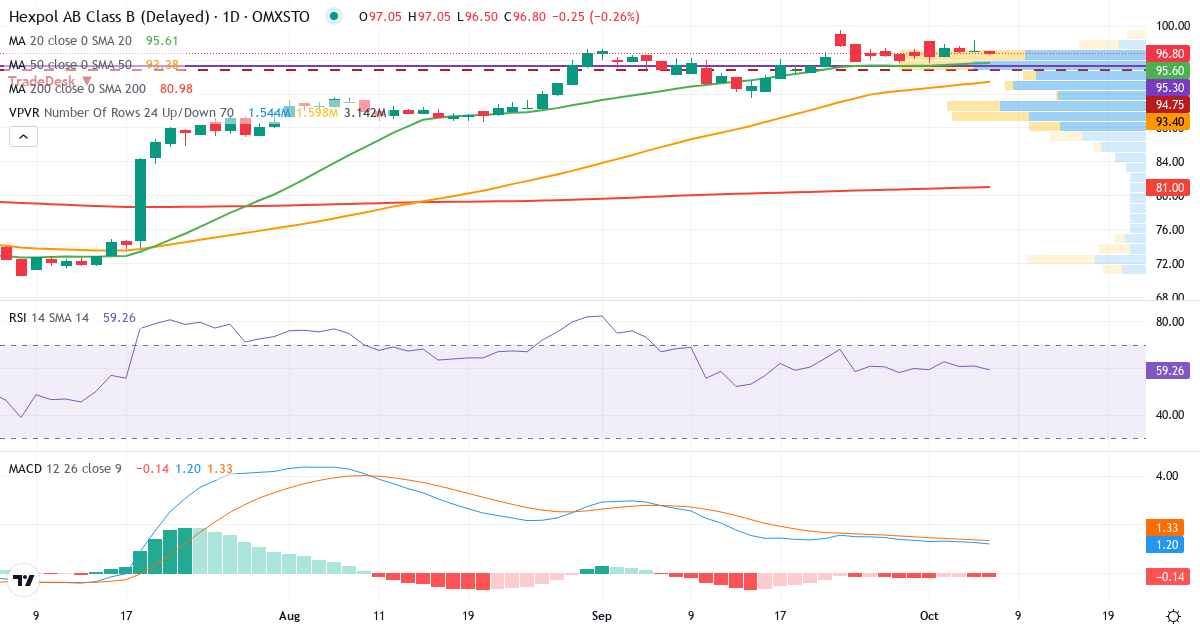The image size is (1200, 630).
Task: Collapse the indicator legend with the chevron
Action: [22, 137]
